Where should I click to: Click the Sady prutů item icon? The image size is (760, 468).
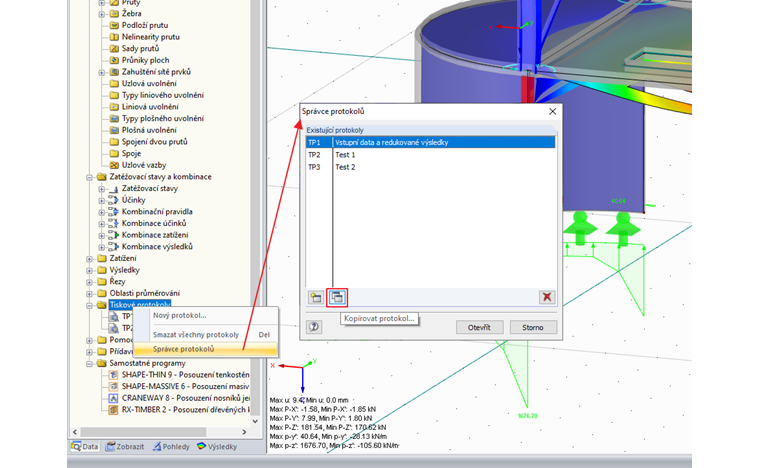114,48
